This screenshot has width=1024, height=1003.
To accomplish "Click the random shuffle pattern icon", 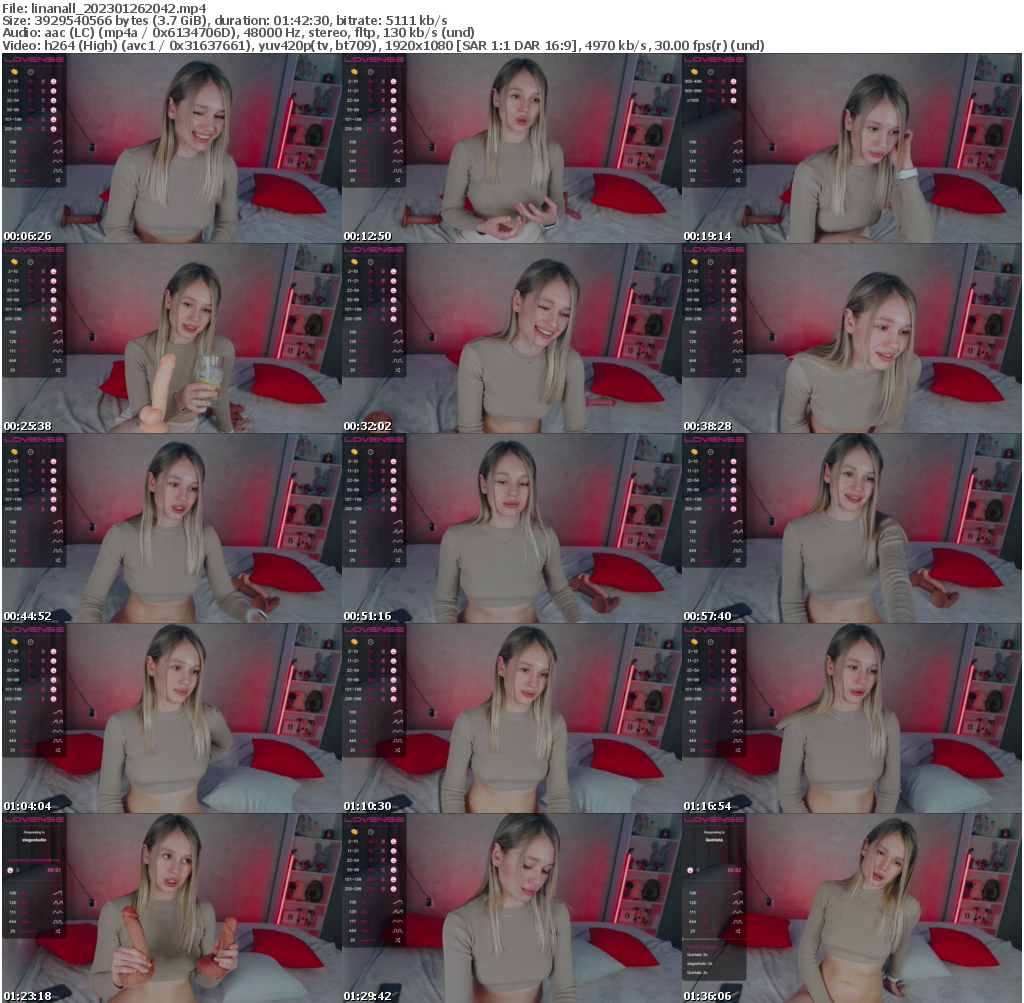I will [57, 180].
